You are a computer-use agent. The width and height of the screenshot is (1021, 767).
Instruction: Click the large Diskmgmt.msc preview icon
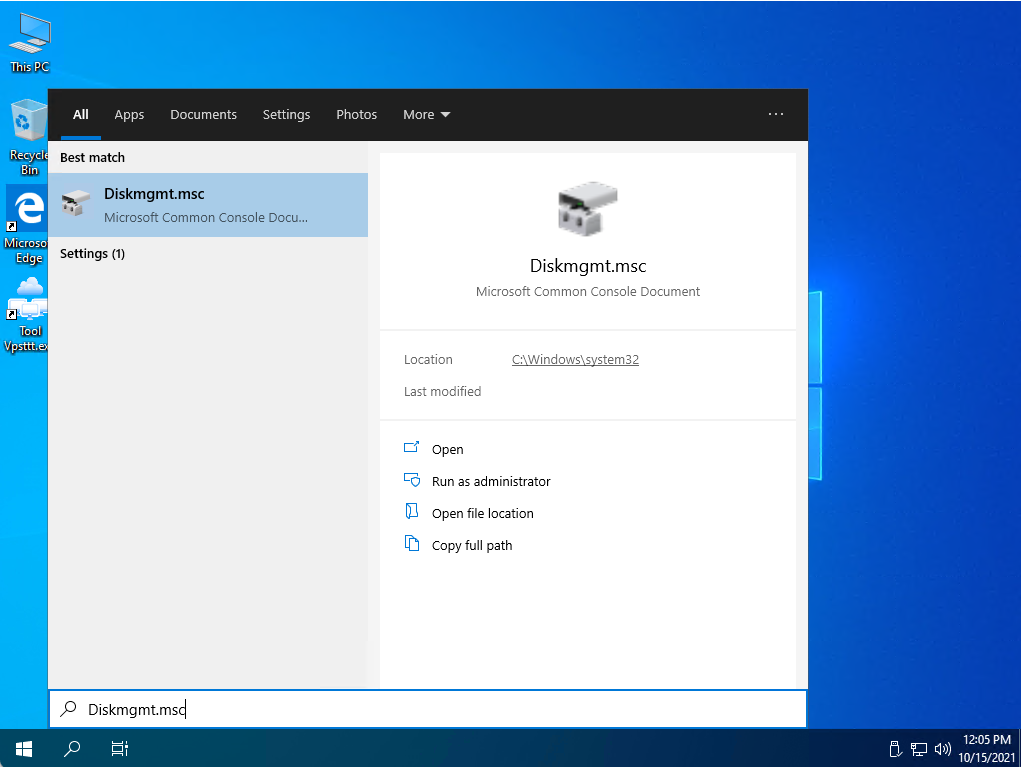tap(587, 208)
